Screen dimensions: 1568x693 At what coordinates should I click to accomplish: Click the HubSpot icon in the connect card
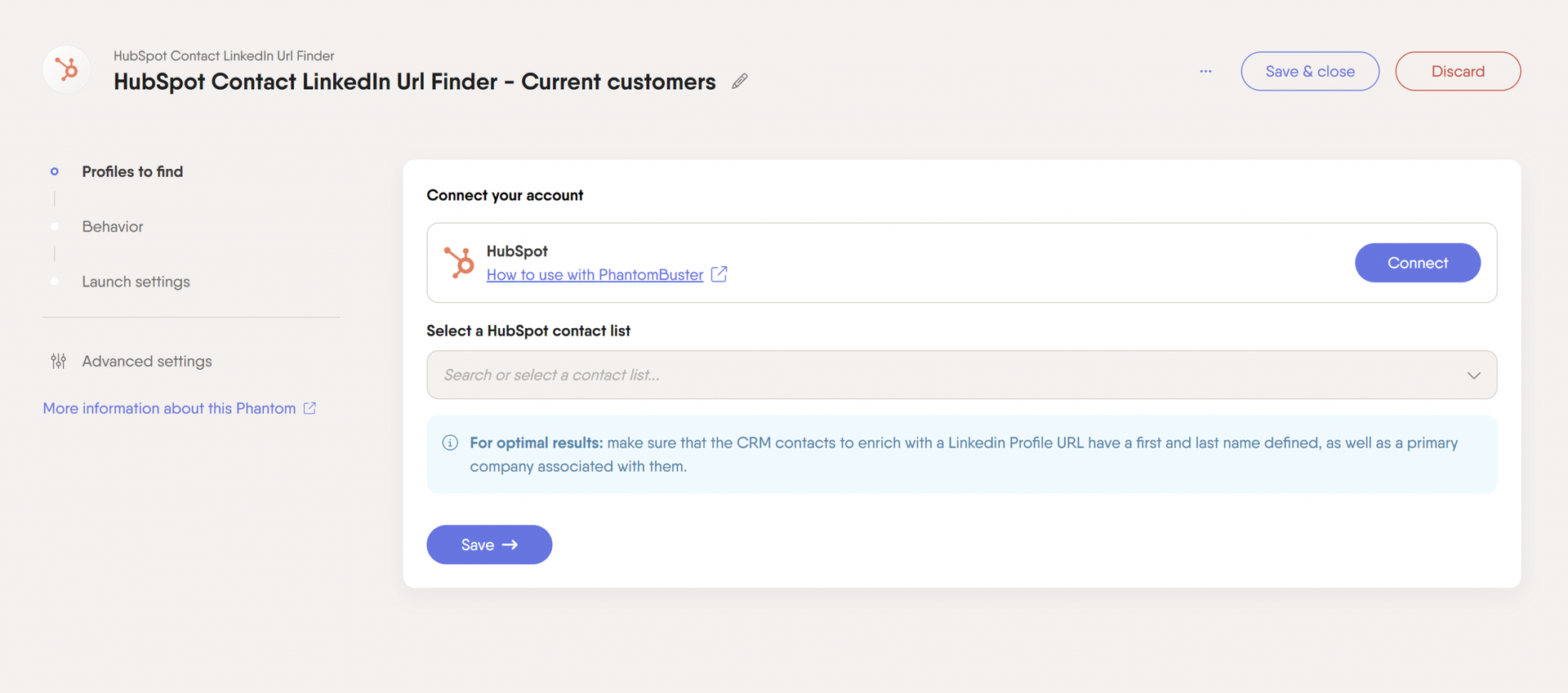460,262
